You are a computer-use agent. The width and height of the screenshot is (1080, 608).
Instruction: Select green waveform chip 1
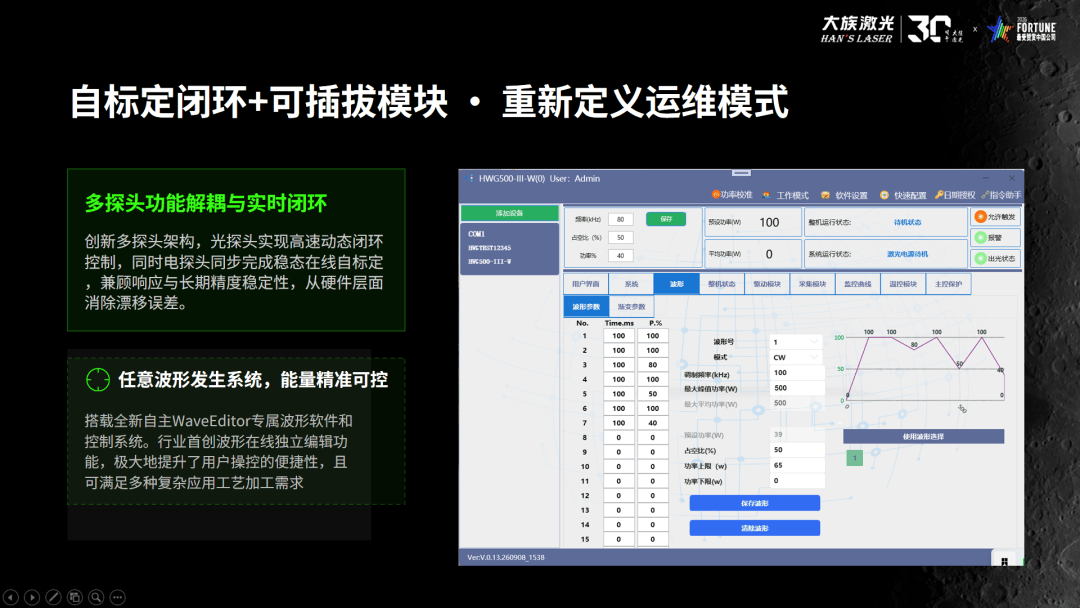855,457
